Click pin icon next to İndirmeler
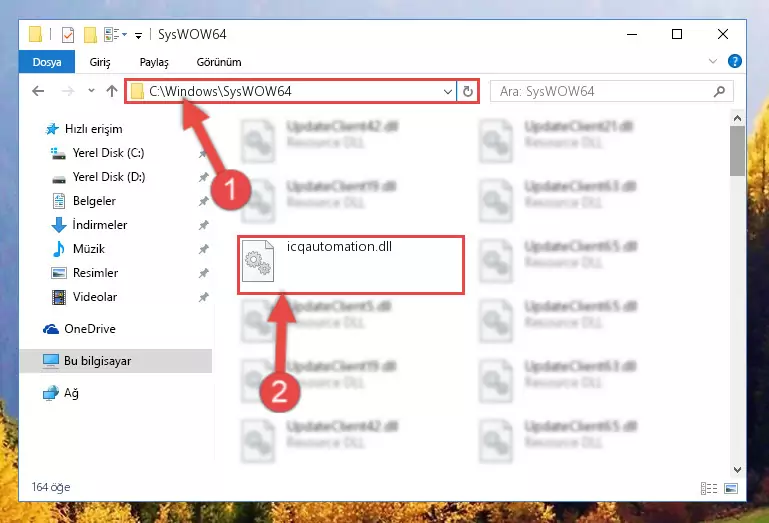This screenshot has height=523, width=769. (204, 226)
